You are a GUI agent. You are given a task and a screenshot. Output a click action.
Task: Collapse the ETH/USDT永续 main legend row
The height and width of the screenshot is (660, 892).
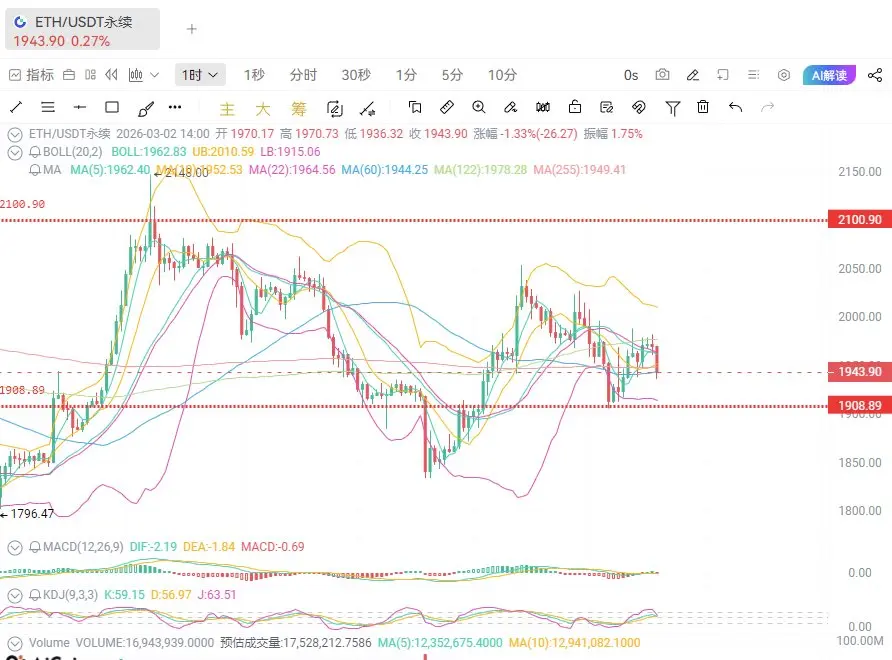click(15, 135)
